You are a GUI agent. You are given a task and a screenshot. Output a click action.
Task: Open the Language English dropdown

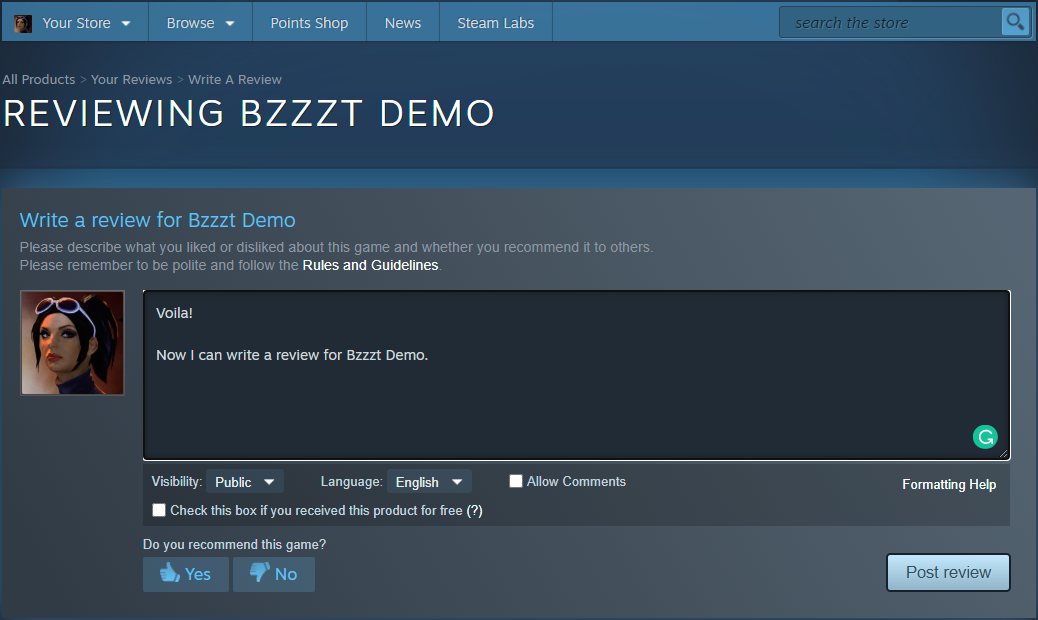click(x=429, y=482)
